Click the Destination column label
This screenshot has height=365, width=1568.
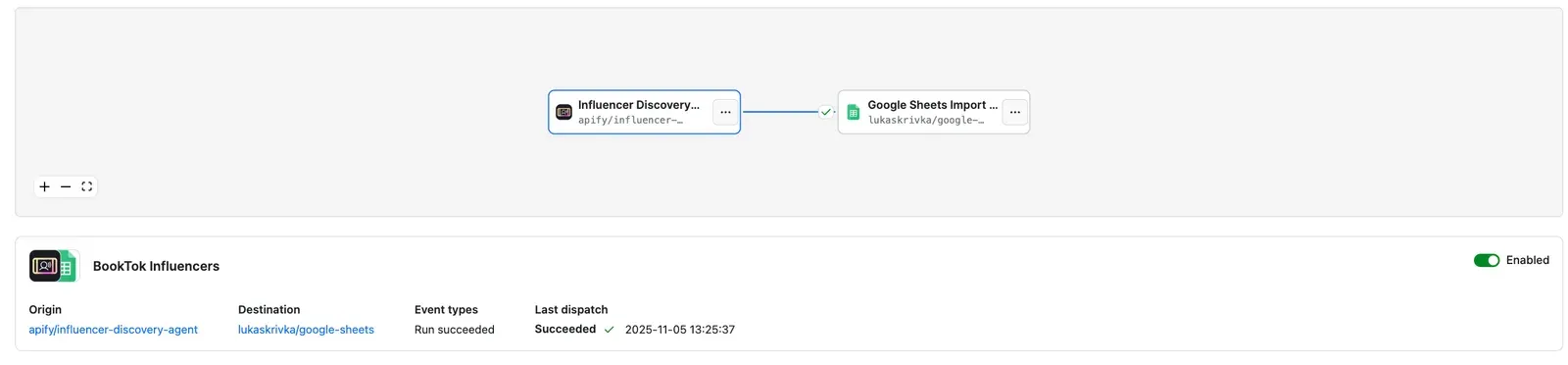(269, 309)
